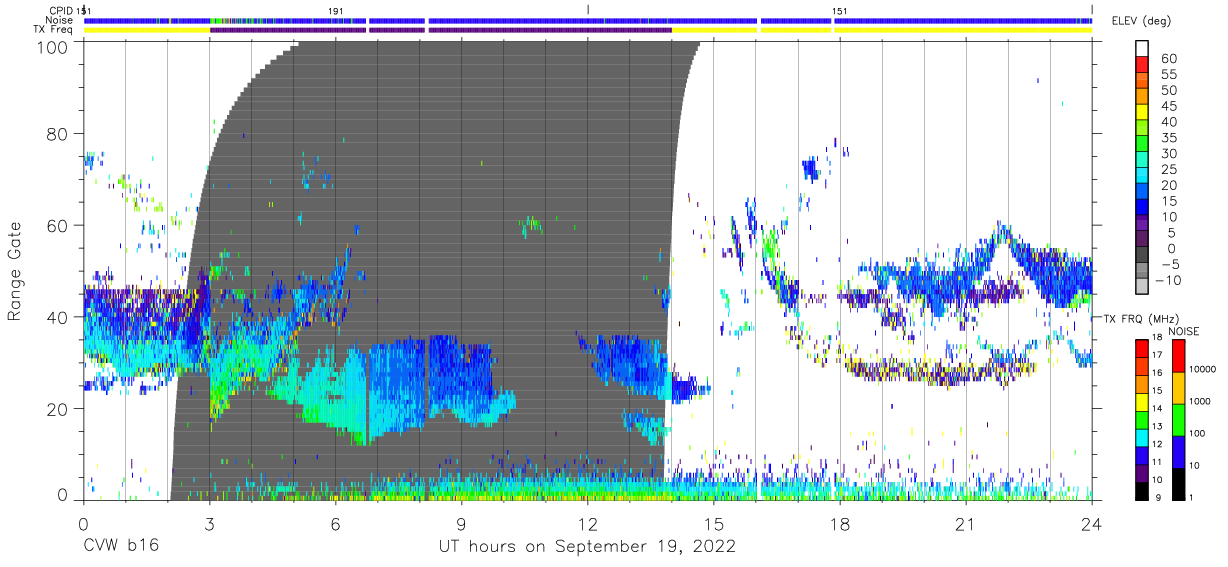Click the ELEV colorbar value '−10'

point(1168,280)
